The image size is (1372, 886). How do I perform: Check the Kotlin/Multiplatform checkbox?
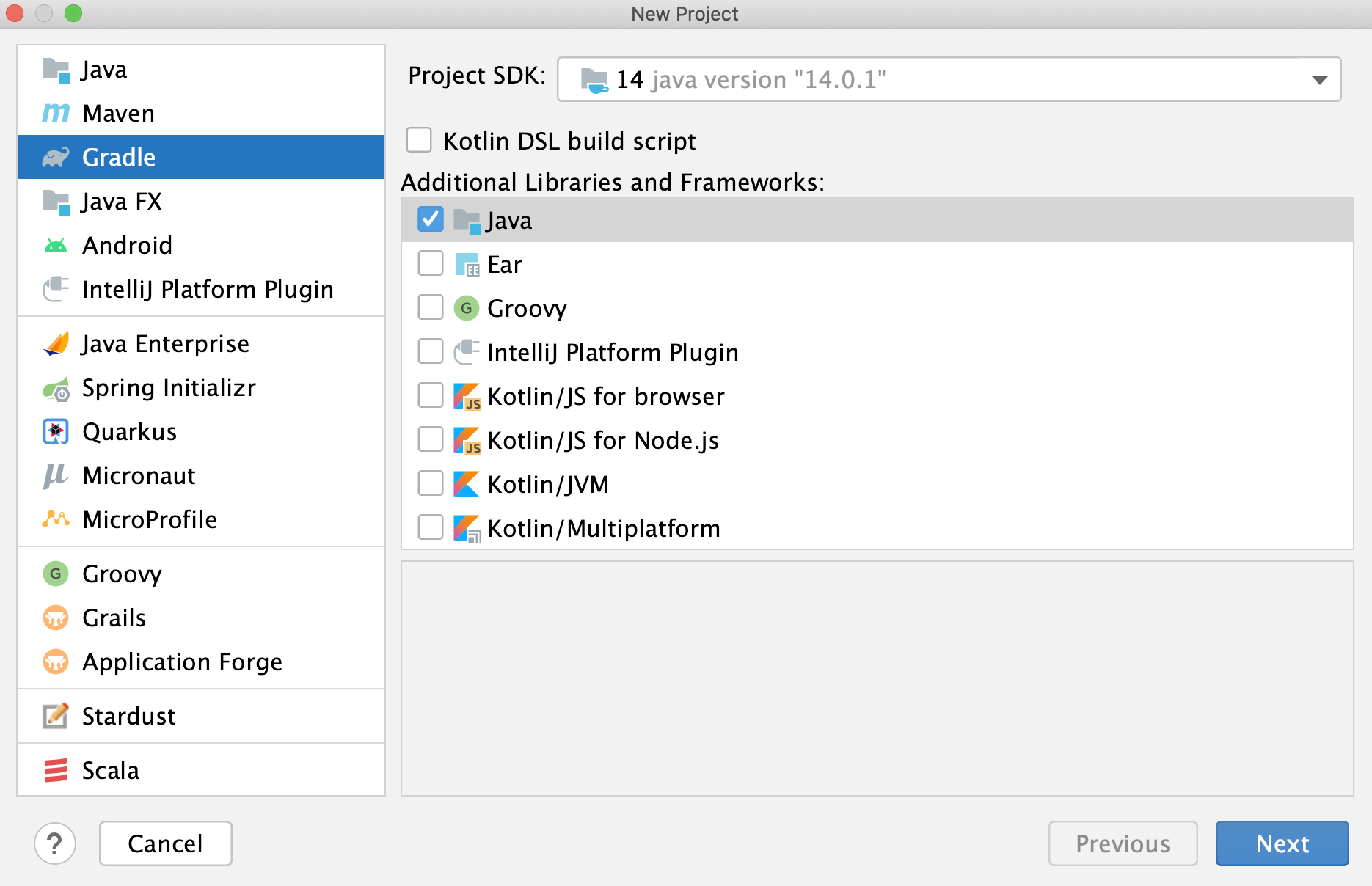click(431, 527)
